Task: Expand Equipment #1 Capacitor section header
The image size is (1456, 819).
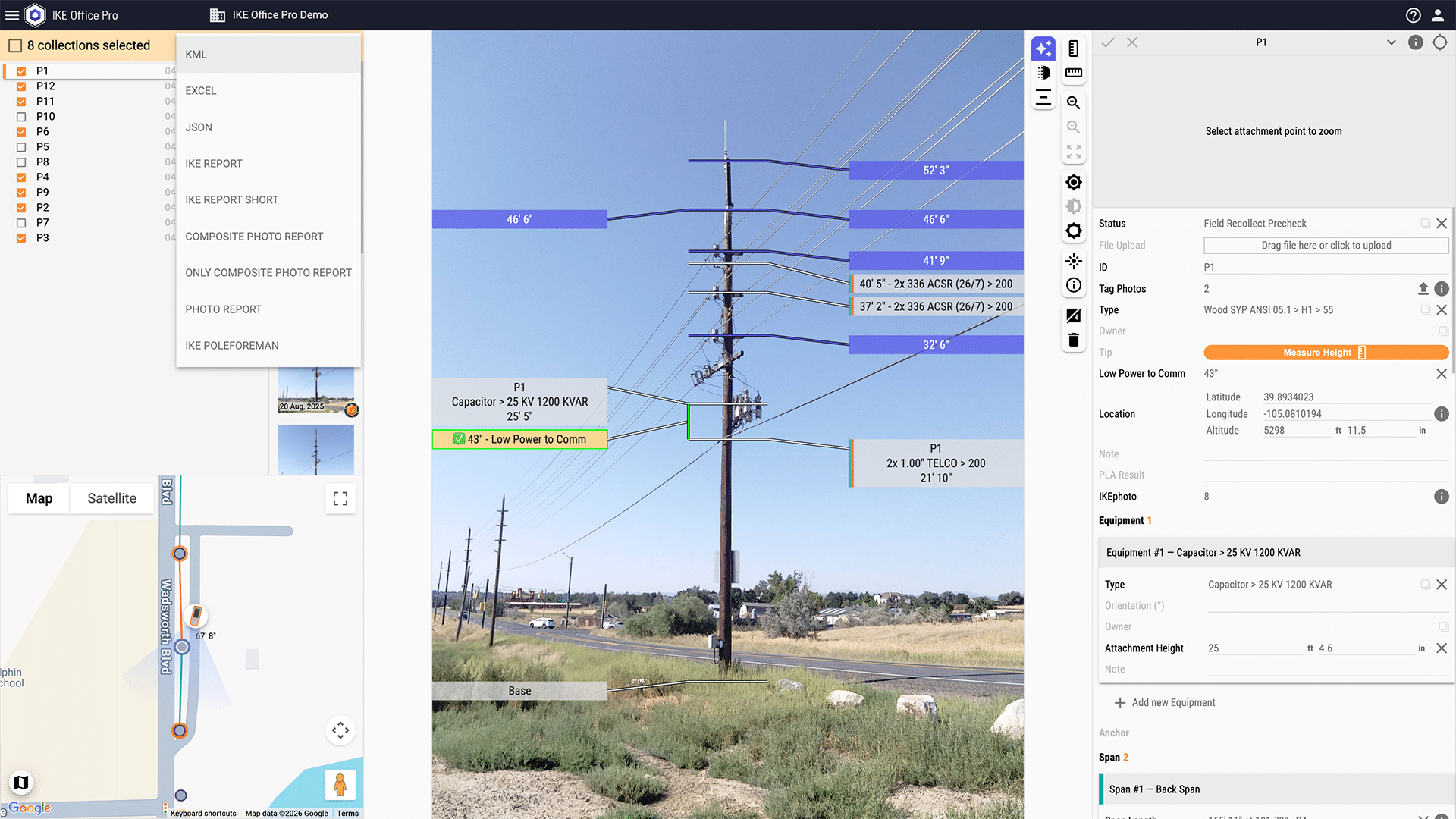Action: click(1276, 553)
